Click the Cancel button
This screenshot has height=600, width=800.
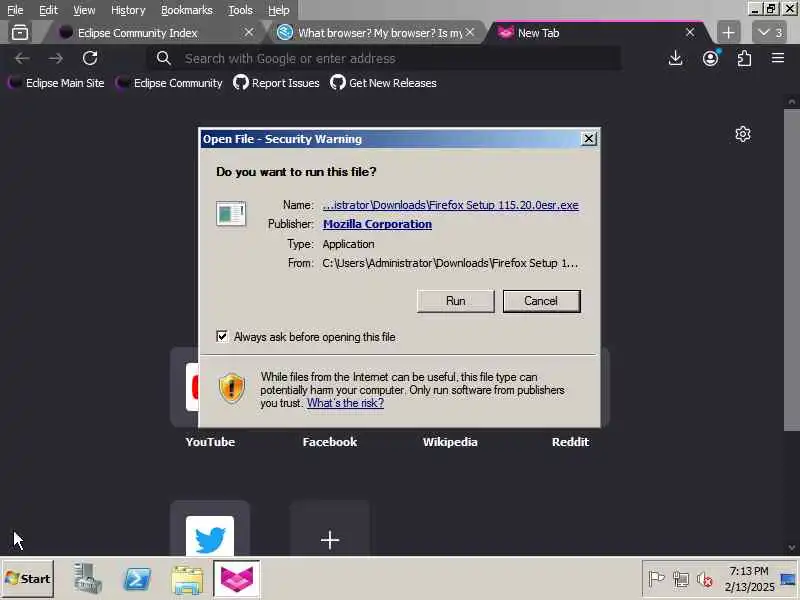tap(541, 301)
